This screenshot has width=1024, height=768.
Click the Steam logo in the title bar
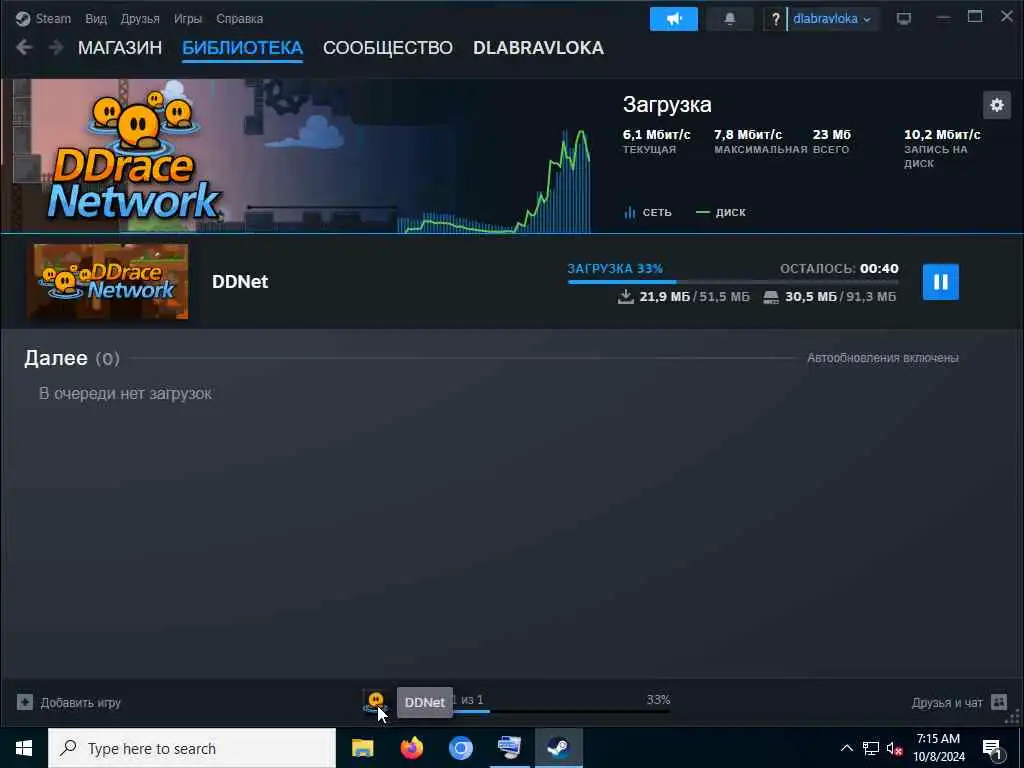[x=23, y=18]
